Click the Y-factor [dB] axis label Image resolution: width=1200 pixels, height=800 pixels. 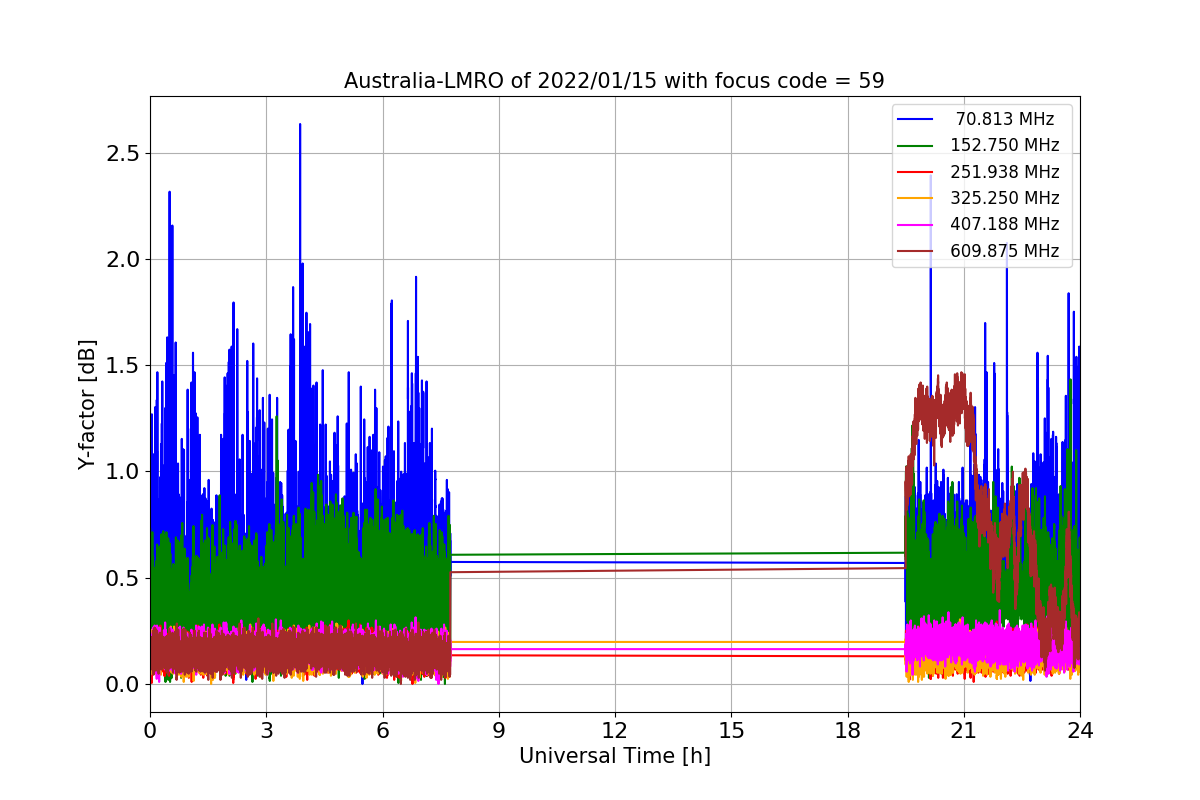(x=88, y=405)
